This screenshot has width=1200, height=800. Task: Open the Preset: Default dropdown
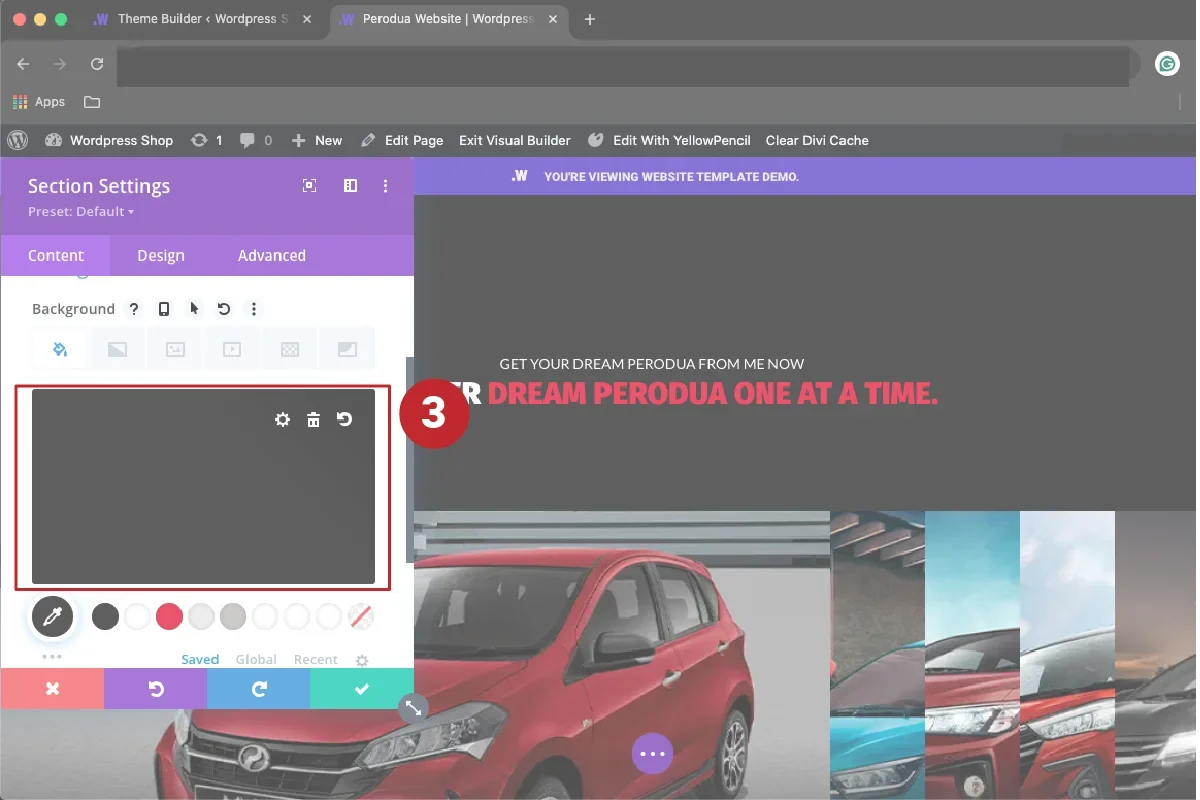pos(81,212)
